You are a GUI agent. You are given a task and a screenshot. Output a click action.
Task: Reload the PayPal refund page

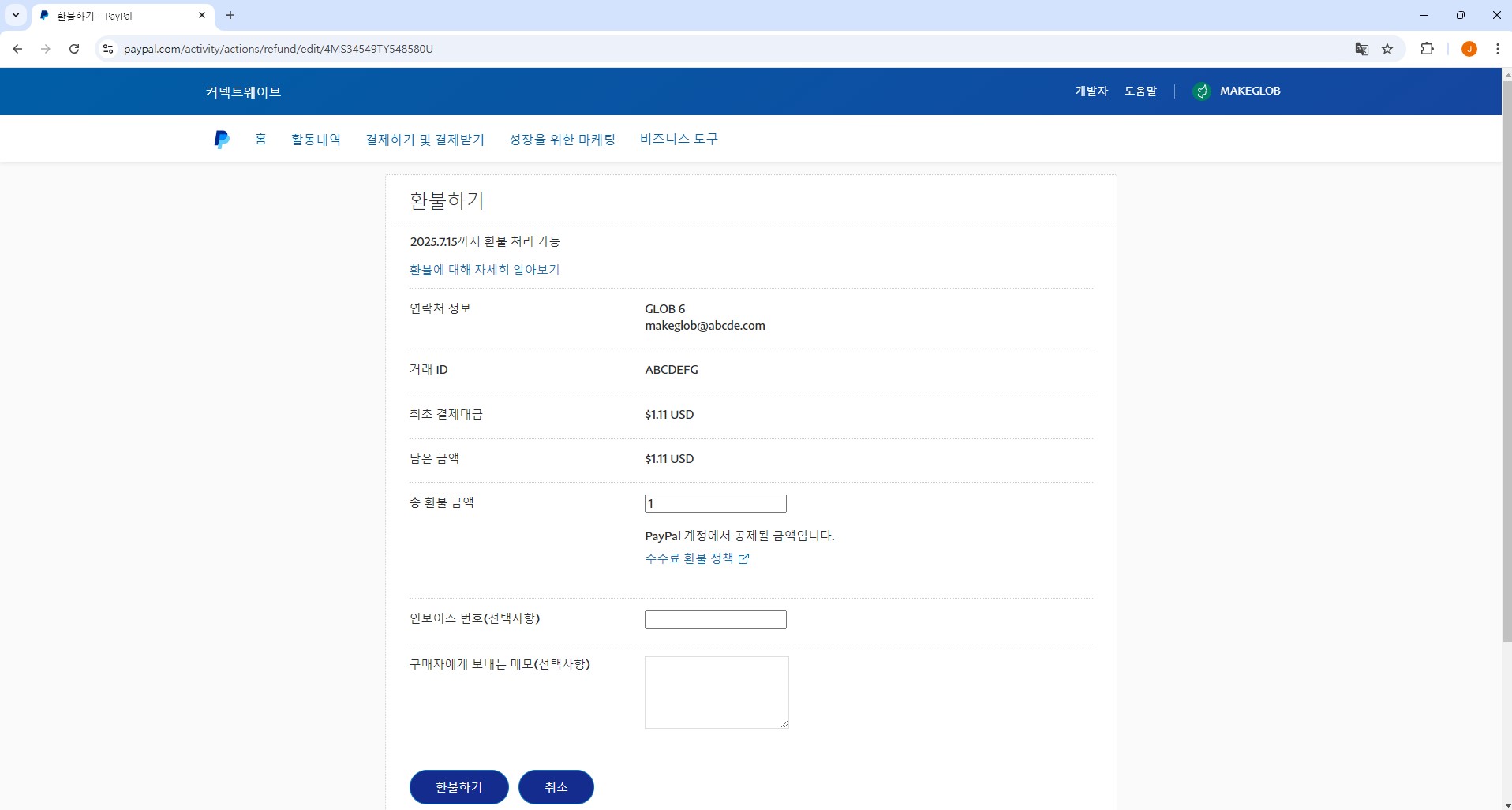click(x=74, y=49)
